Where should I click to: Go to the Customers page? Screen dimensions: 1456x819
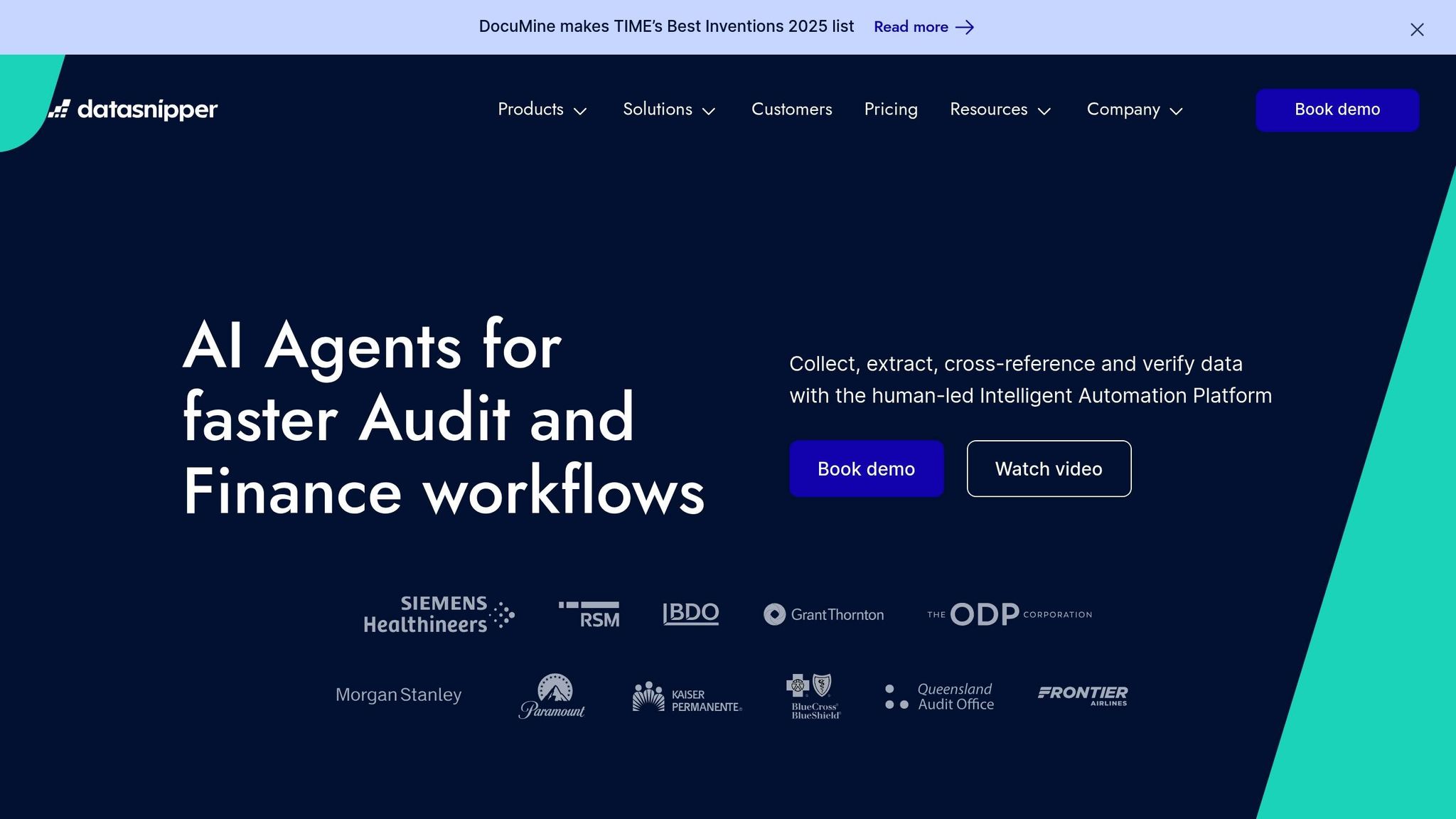click(791, 109)
